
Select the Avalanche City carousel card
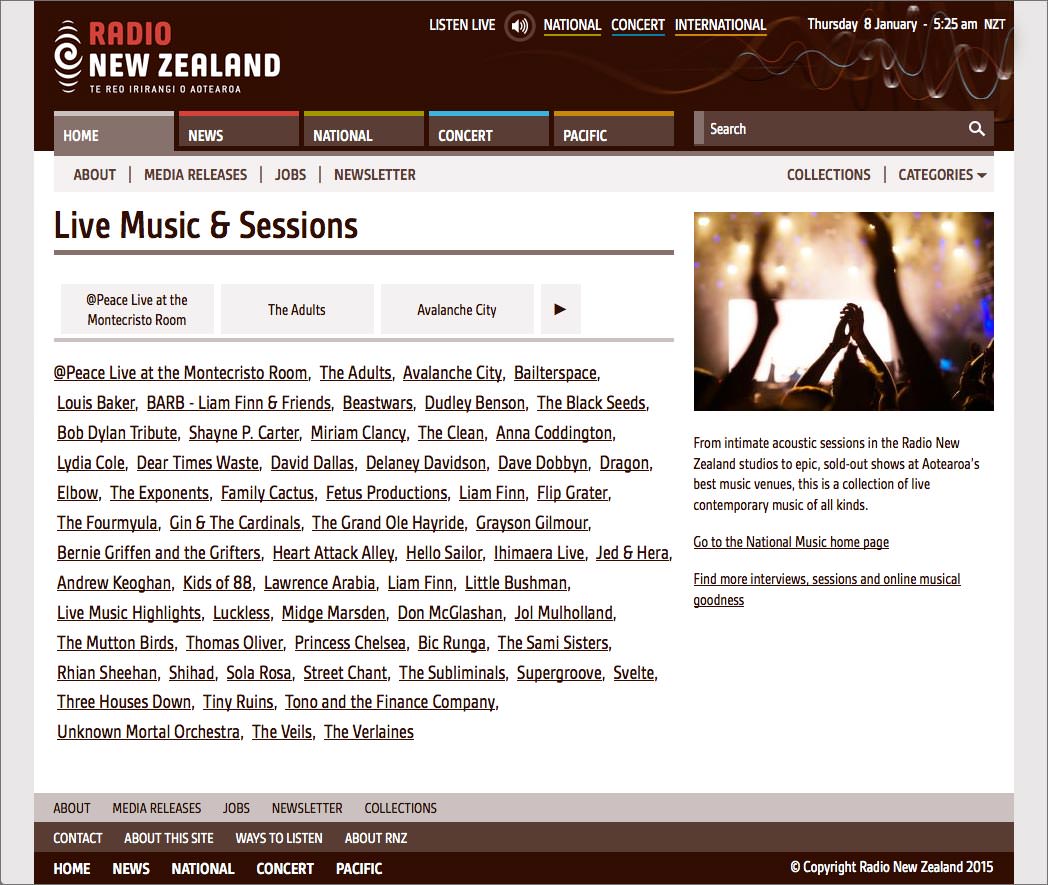pyautogui.click(x=457, y=309)
